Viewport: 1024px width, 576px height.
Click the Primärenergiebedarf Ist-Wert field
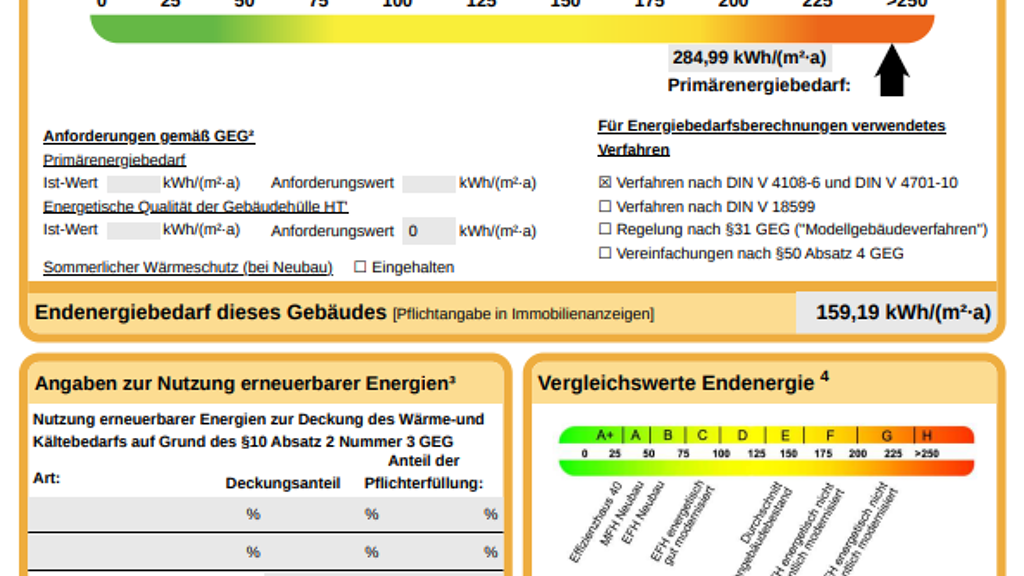coord(133,183)
